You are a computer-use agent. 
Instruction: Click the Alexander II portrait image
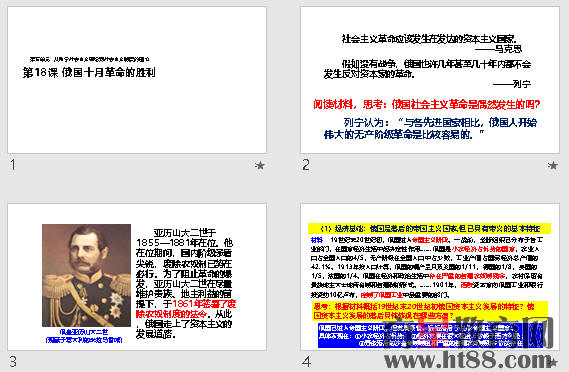[x=86, y=275]
